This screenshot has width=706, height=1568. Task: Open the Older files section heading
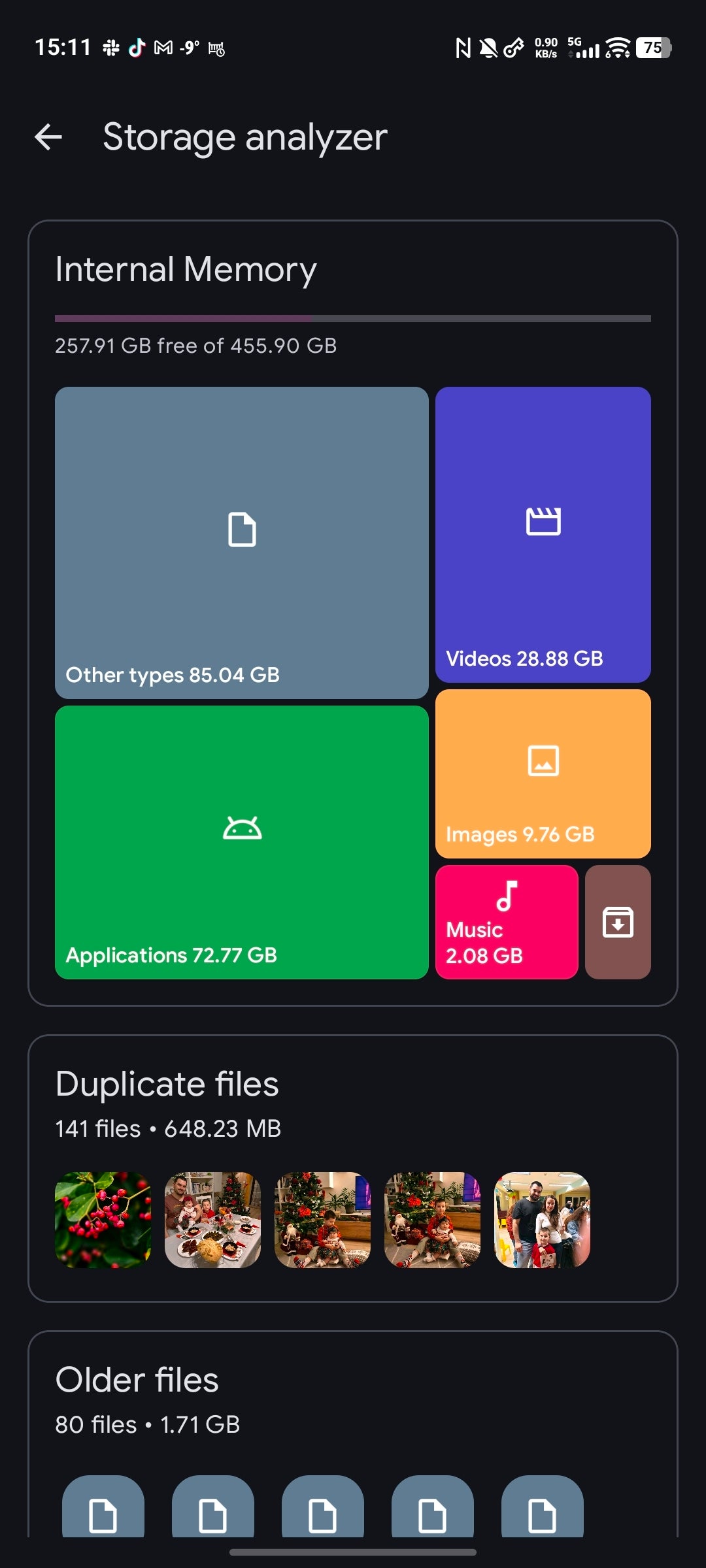pos(137,1380)
